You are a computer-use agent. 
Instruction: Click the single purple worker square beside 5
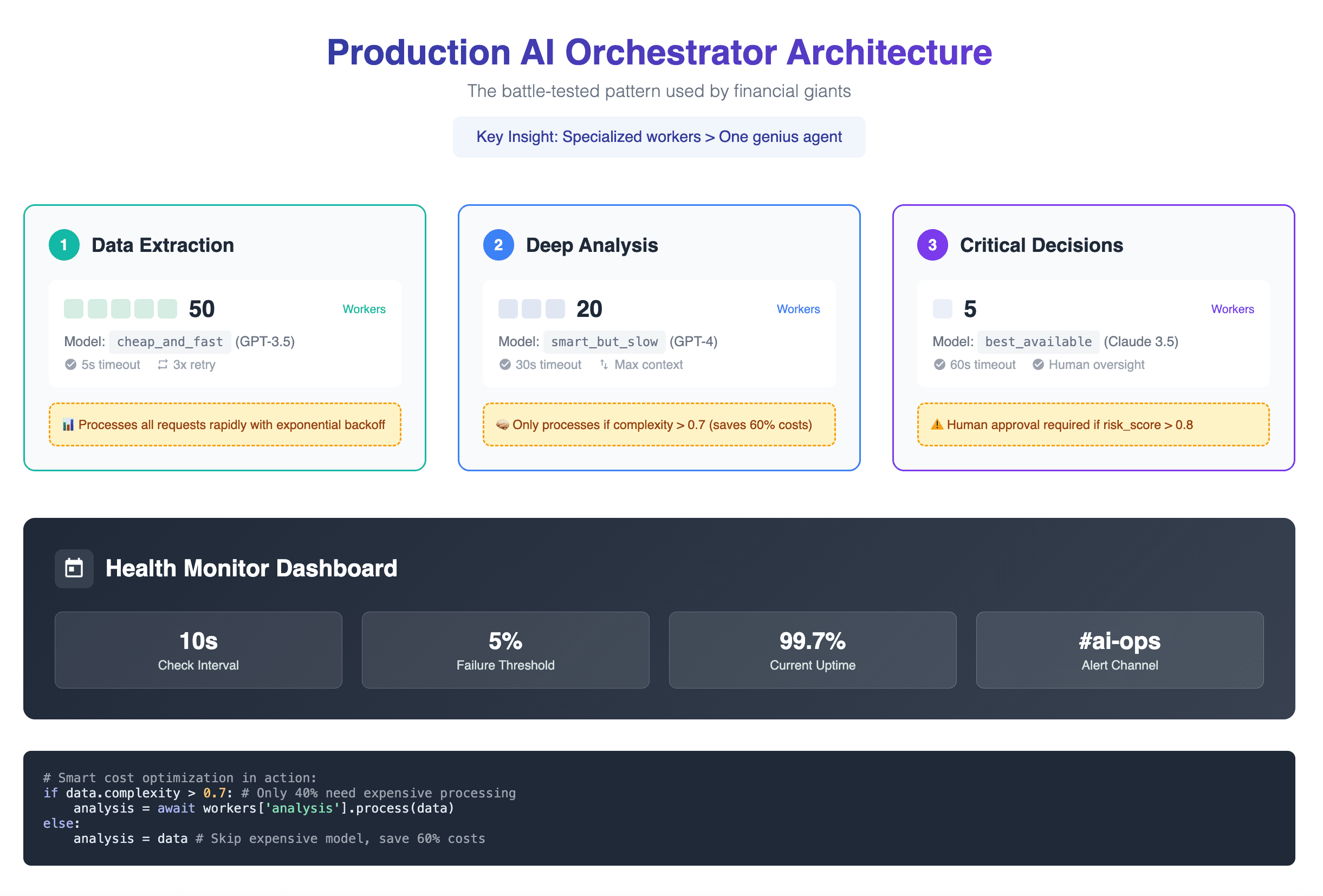(943, 309)
